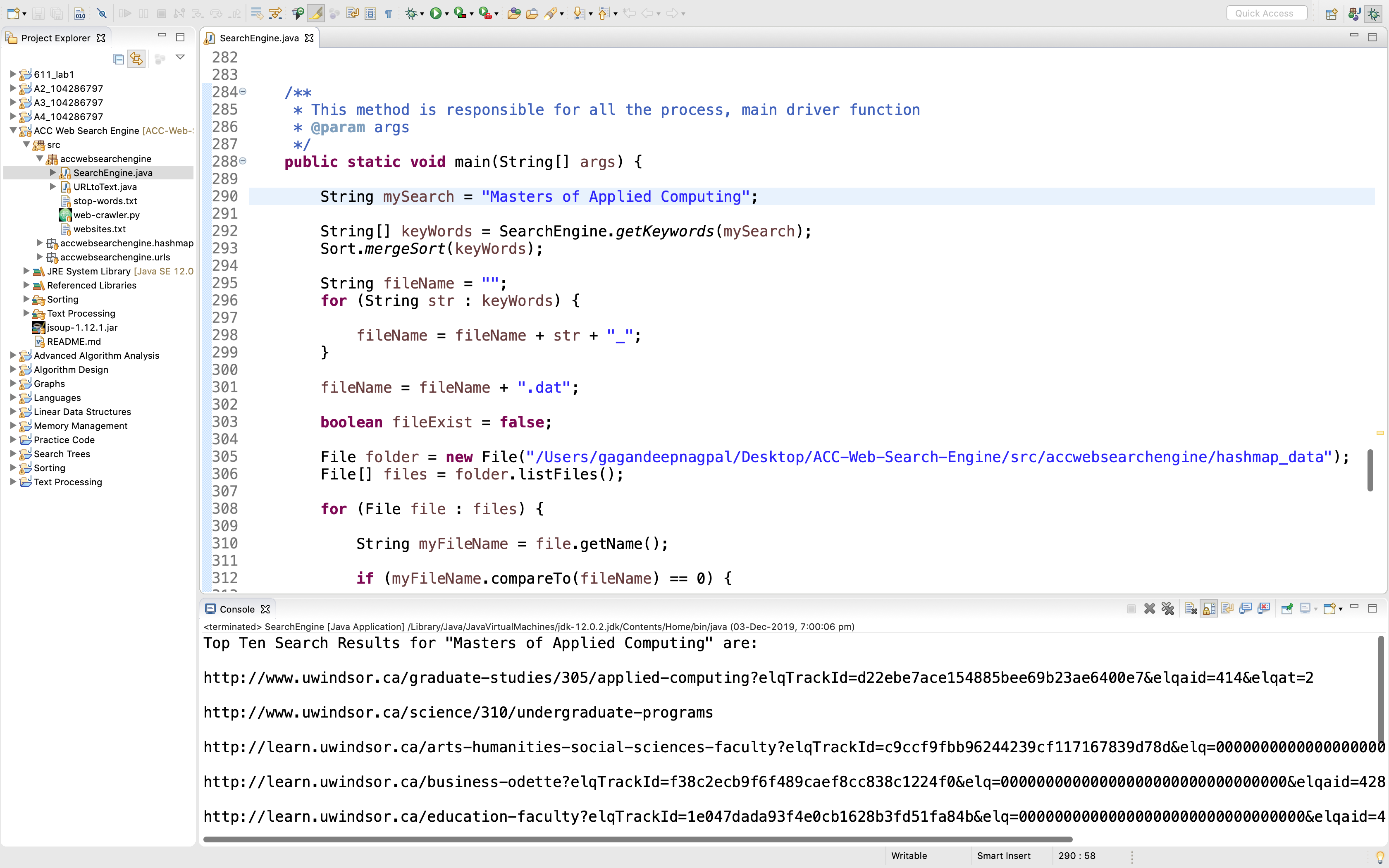This screenshot has width=1389, height=868.
Task: Click the Search flashlight icon
Action: click(551, 13)
